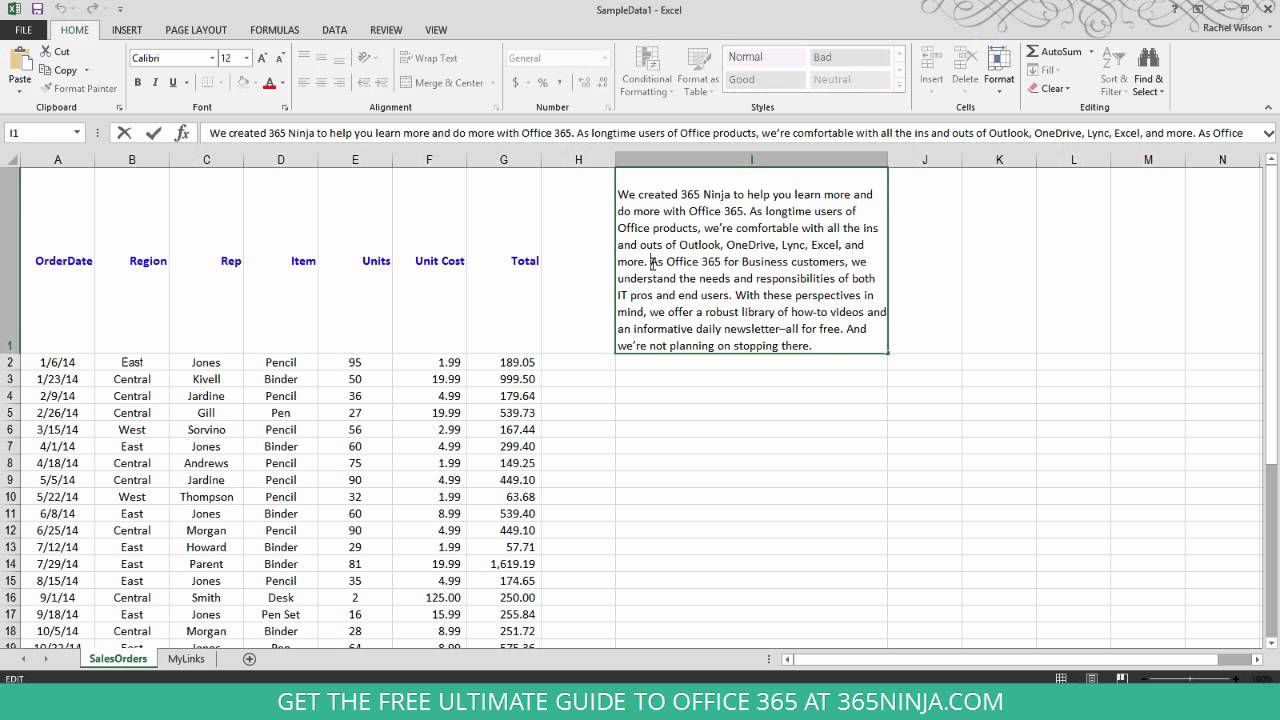Screen dimensions: 1280x720
Task: Increase font size with the larger A icon
Action: (263, 58)
